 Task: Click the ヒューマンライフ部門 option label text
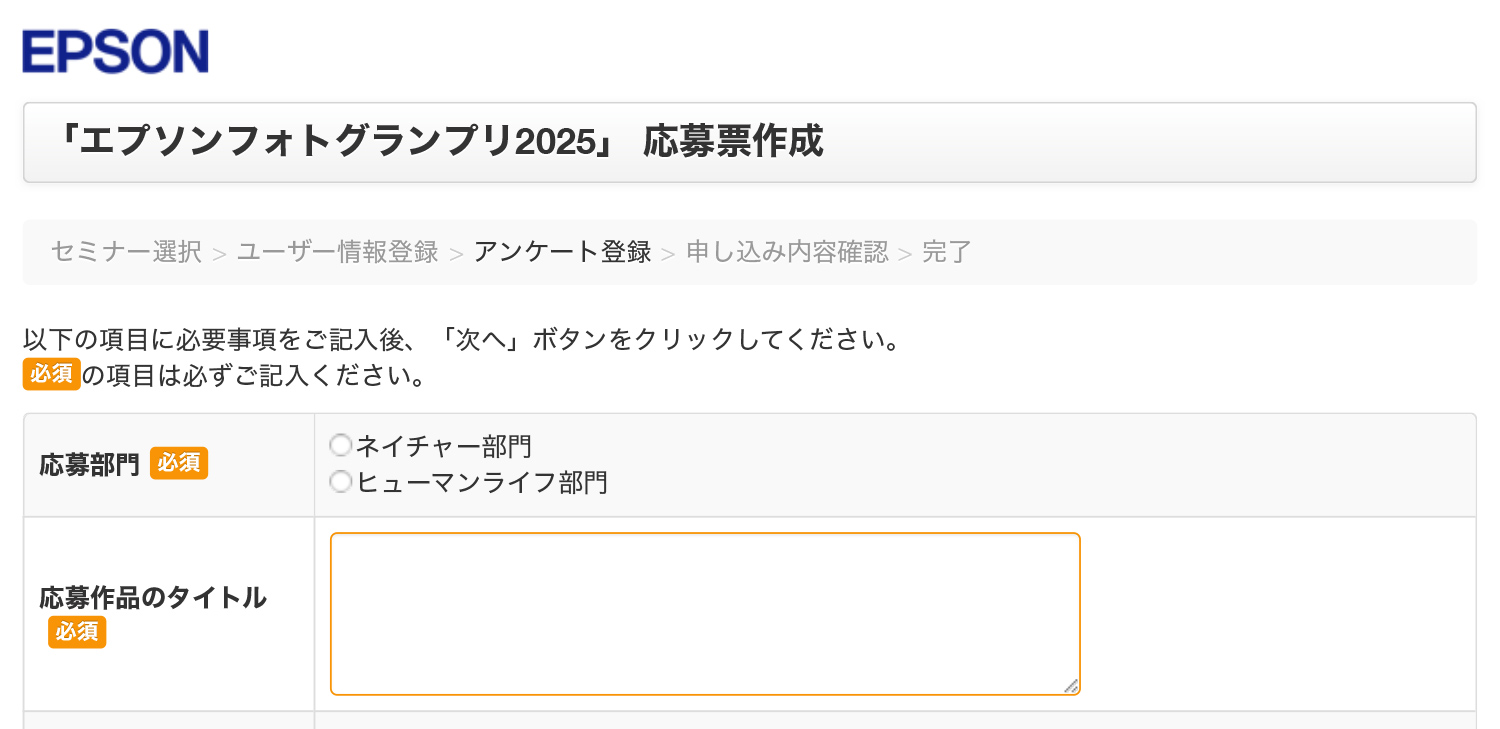pyautogui.click(x=482, y=483)
